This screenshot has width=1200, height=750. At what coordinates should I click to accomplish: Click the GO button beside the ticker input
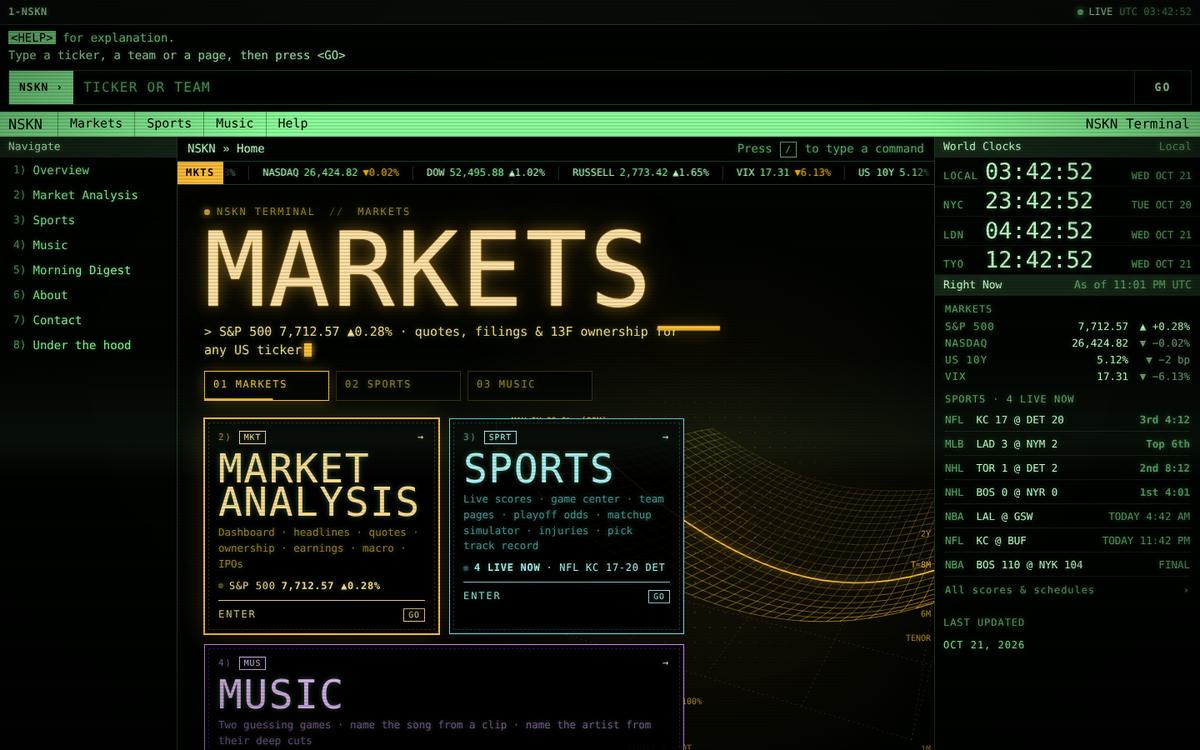coord(1162,87)
